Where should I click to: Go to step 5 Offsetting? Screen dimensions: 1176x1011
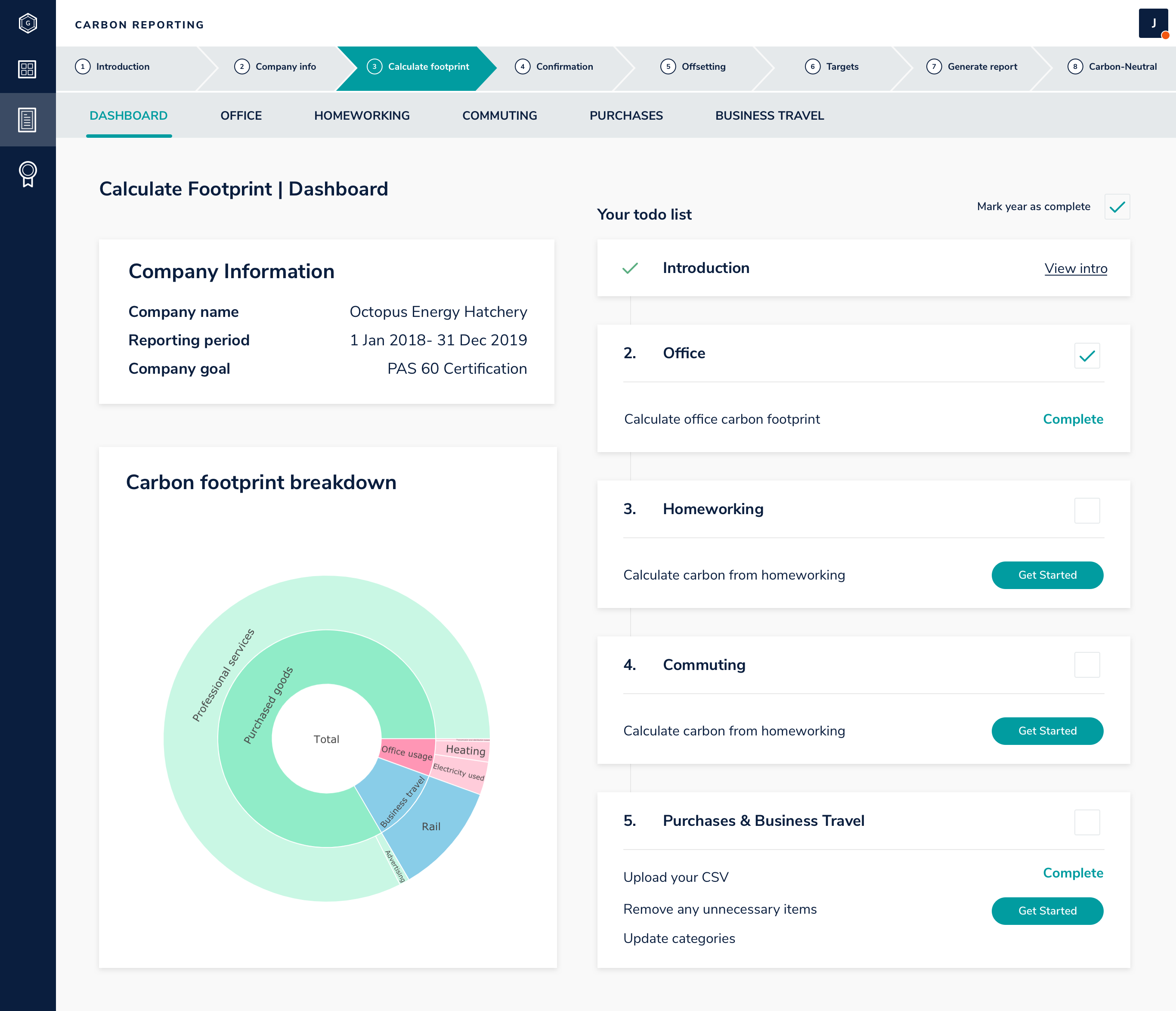[693, 66]
